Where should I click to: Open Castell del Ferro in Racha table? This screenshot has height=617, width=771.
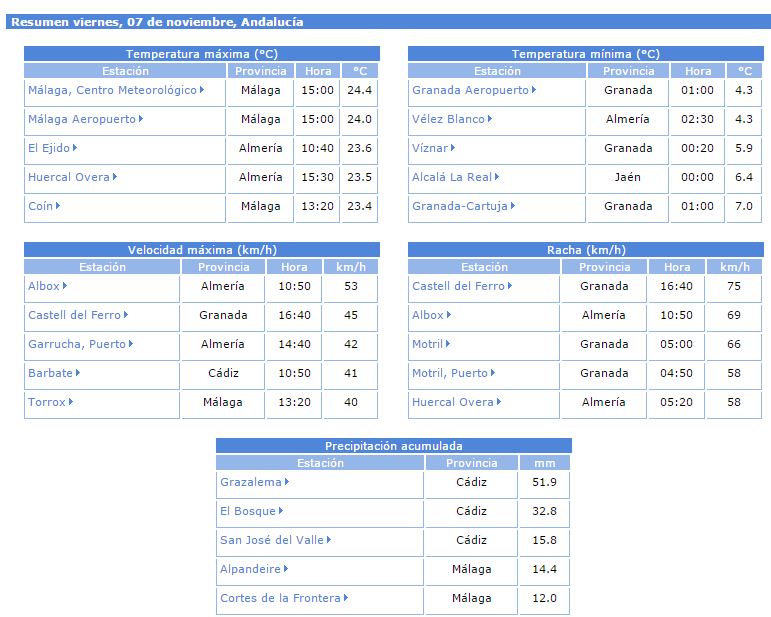pos(462,286)
